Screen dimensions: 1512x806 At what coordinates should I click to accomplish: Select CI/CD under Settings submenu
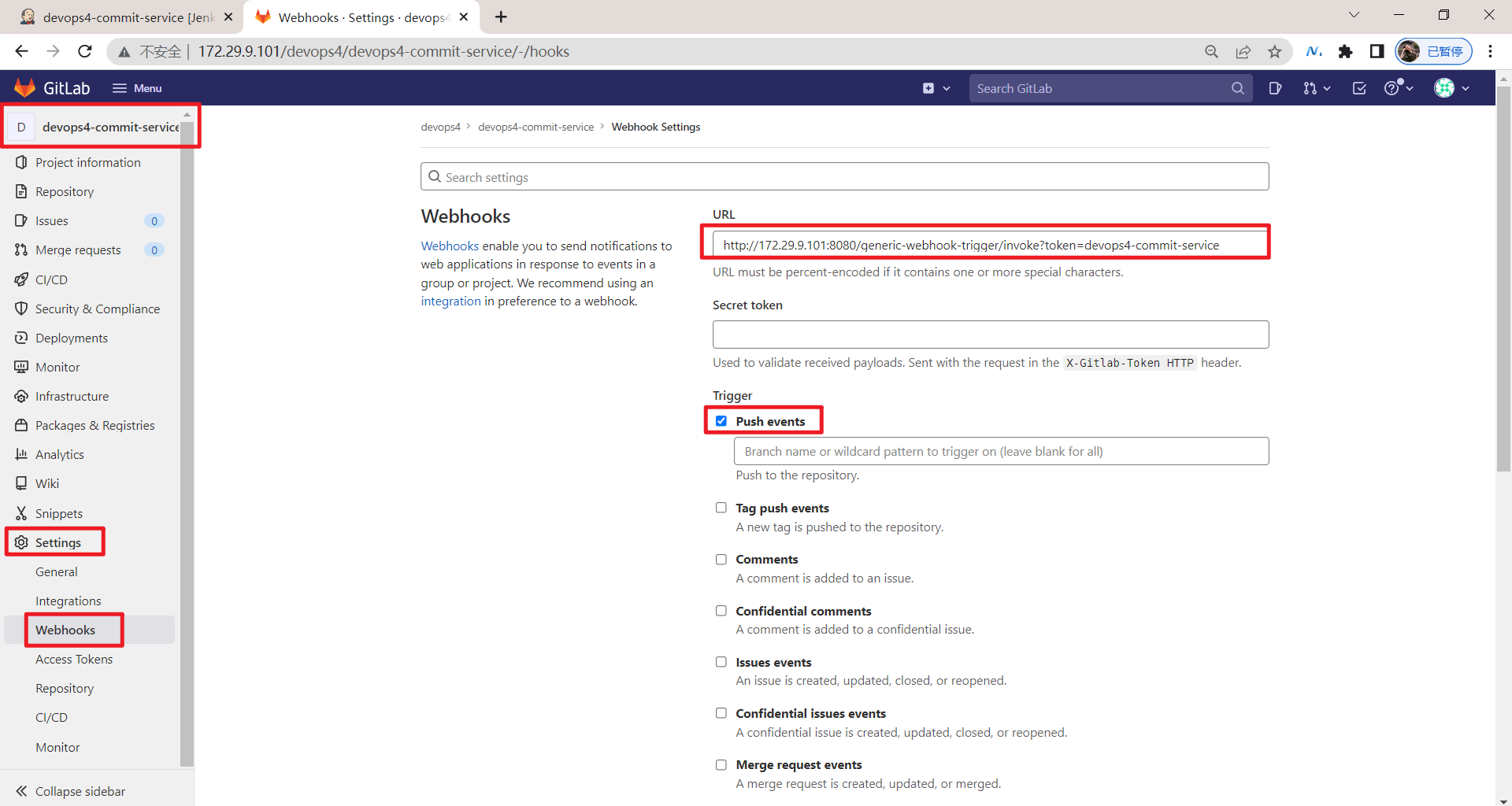click(51, 717)
